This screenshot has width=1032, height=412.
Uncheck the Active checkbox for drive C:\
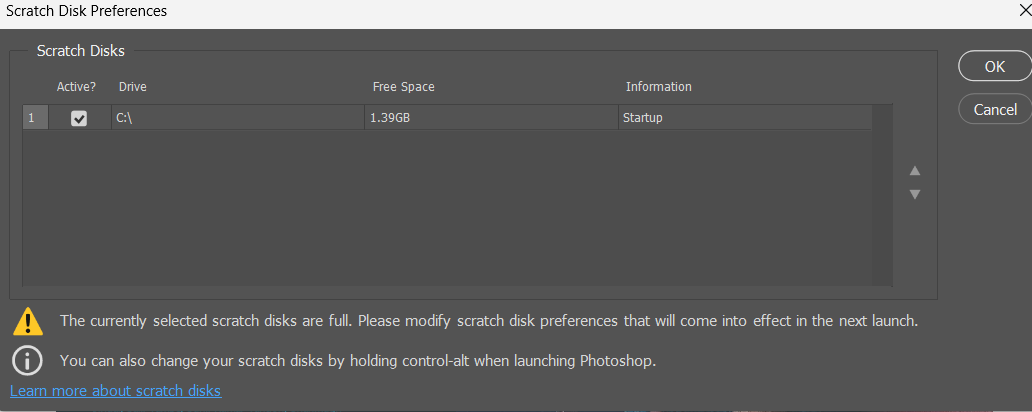[79, 118]
